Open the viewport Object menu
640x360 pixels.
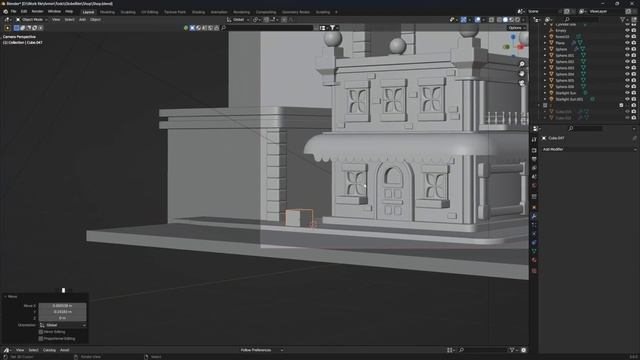point(95,20)
